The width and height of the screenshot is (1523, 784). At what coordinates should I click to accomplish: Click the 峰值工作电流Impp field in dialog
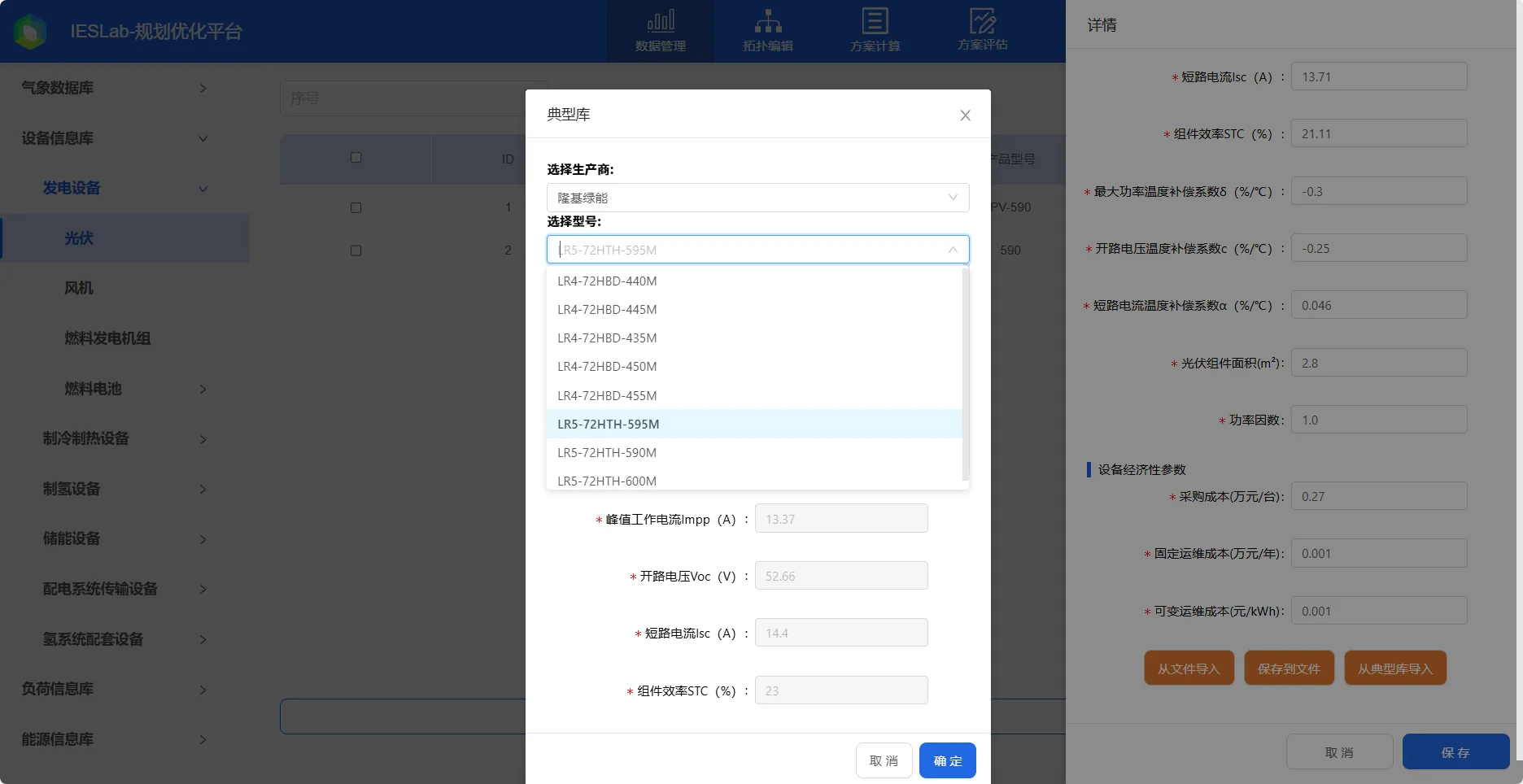[841, 519]
